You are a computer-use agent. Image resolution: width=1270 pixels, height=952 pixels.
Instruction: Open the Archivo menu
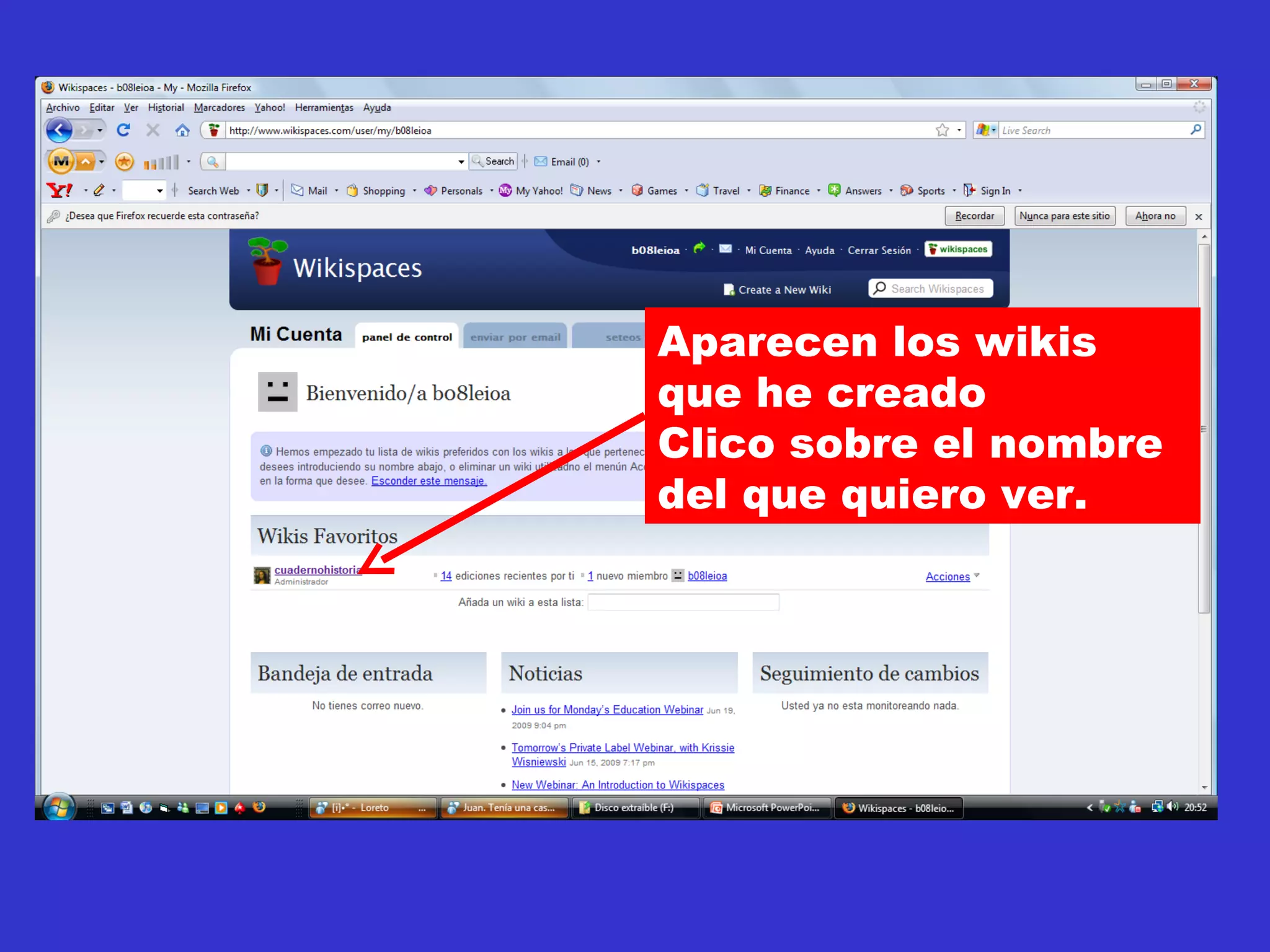63,107
